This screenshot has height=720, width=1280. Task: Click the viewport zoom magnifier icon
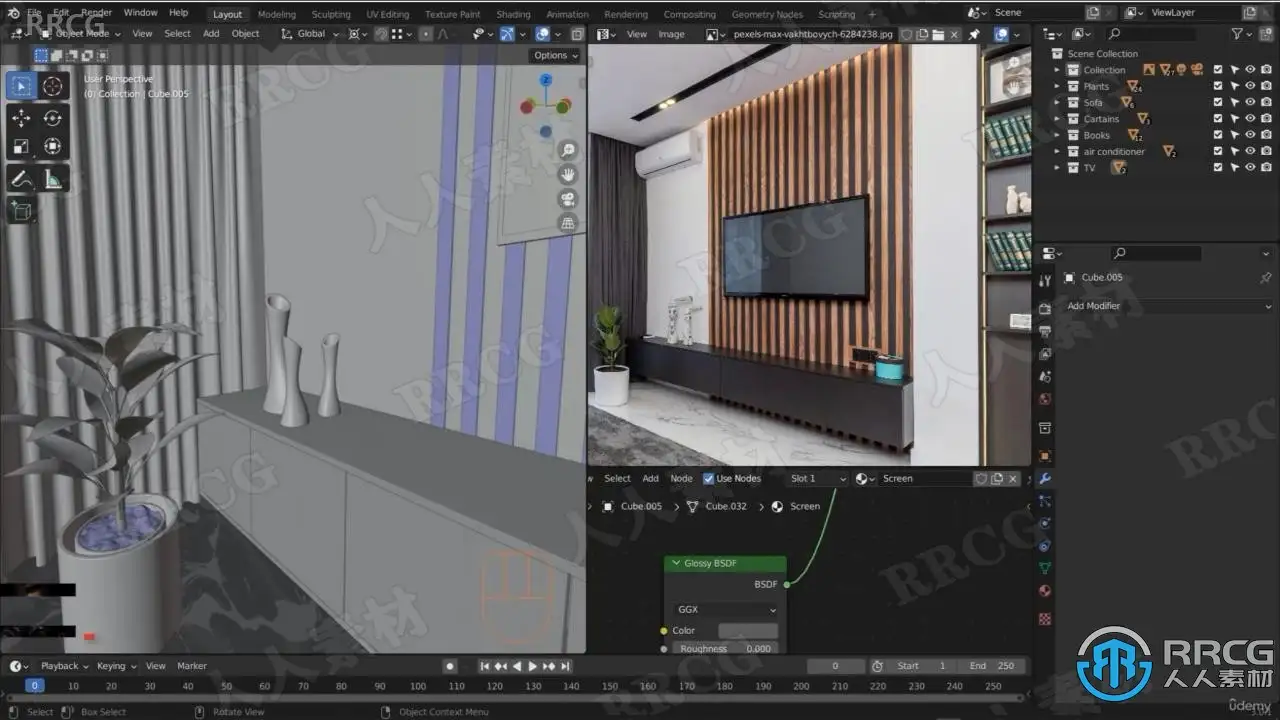coord(568,151)
